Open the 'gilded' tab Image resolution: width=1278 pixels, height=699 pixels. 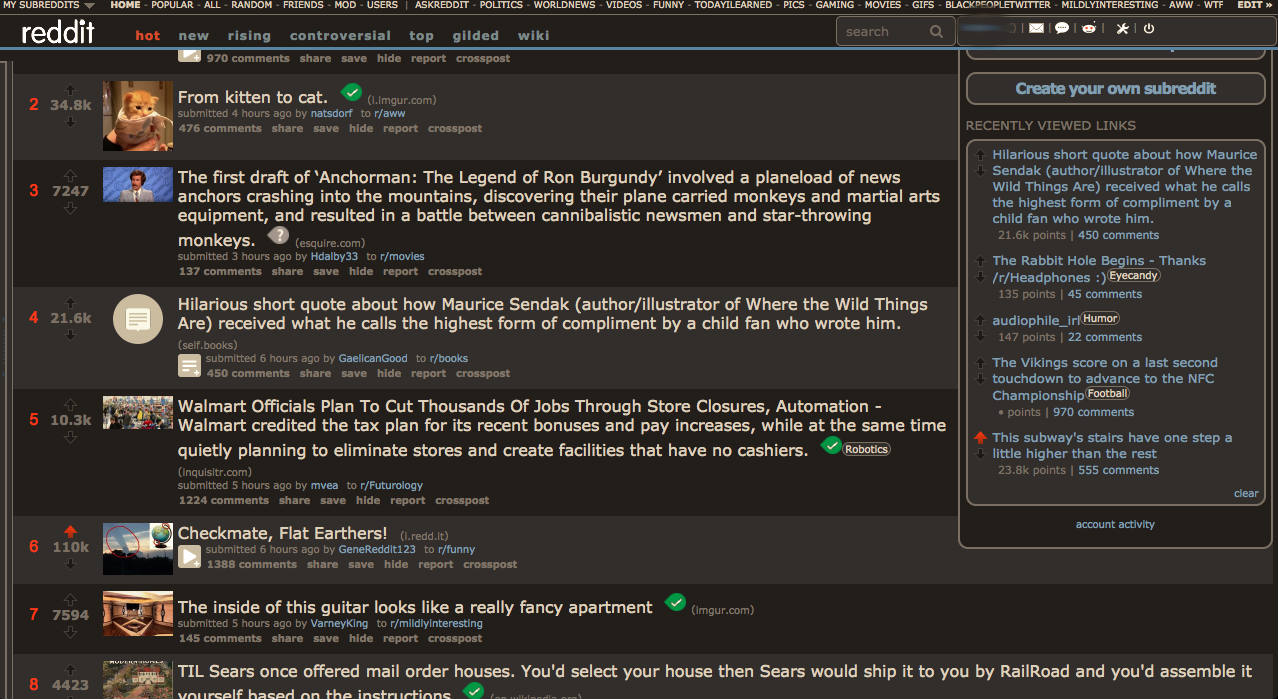(x=476, y=35)
